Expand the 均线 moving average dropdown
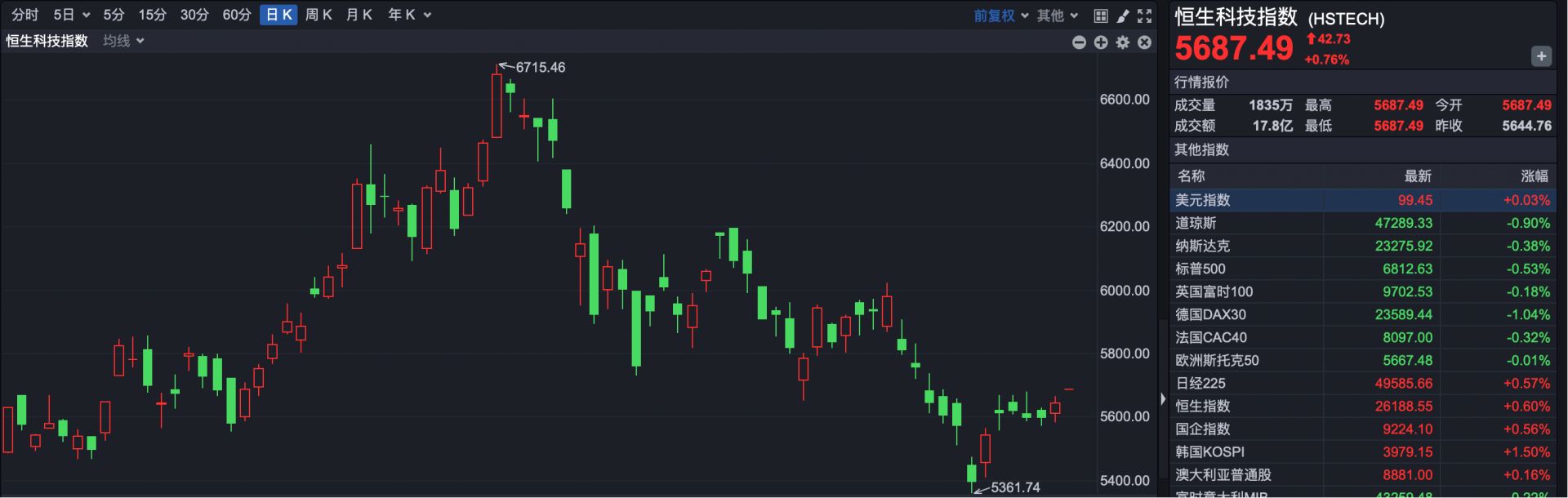The height and width of the screenshot is (498, 1568). 123,41
